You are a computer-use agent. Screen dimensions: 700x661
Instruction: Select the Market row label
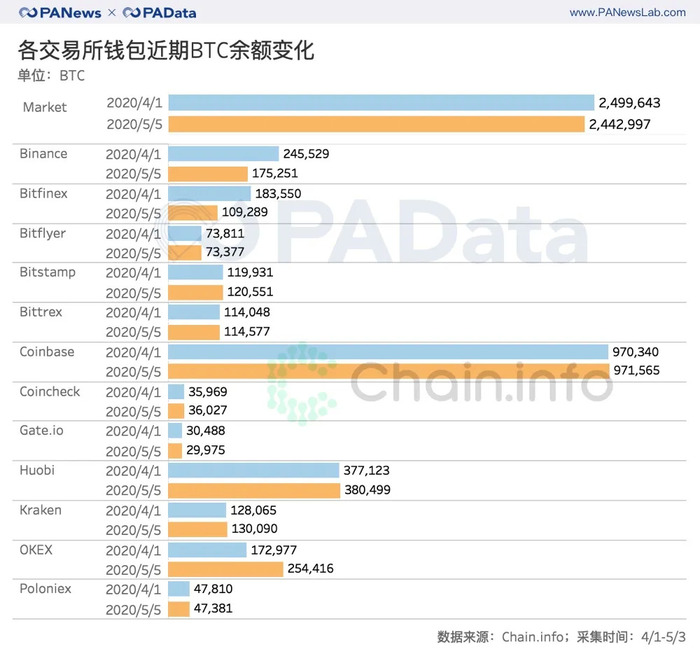tap(45, 107)
